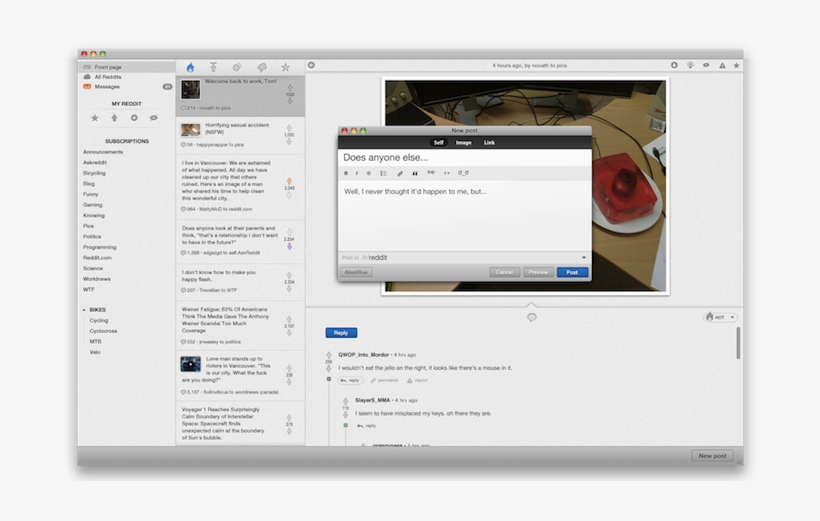Select the Hot flame filter icon

pos(190,67)
